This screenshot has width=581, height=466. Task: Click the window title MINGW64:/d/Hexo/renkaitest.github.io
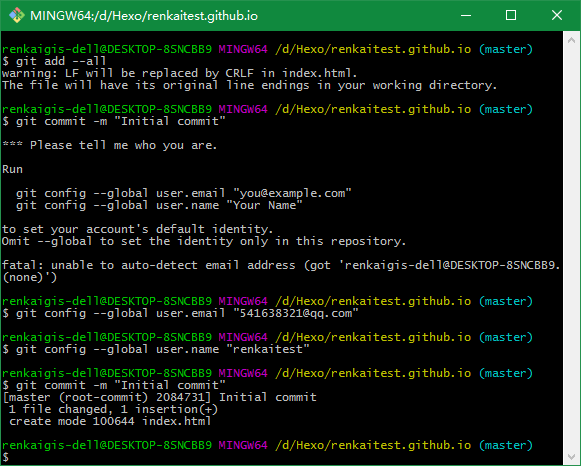(144, 16)
